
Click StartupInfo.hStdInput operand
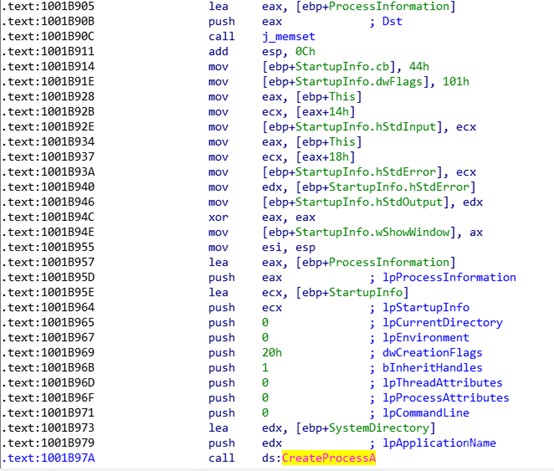pyautogui.click(x=366, y=127)
